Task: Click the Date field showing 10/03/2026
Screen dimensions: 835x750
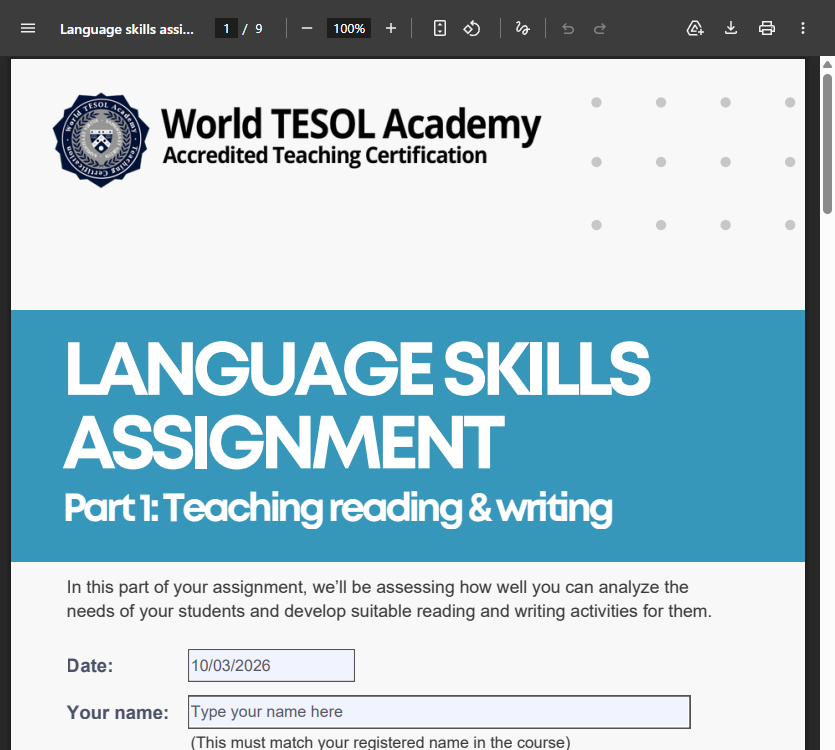Action: [271, 666]
